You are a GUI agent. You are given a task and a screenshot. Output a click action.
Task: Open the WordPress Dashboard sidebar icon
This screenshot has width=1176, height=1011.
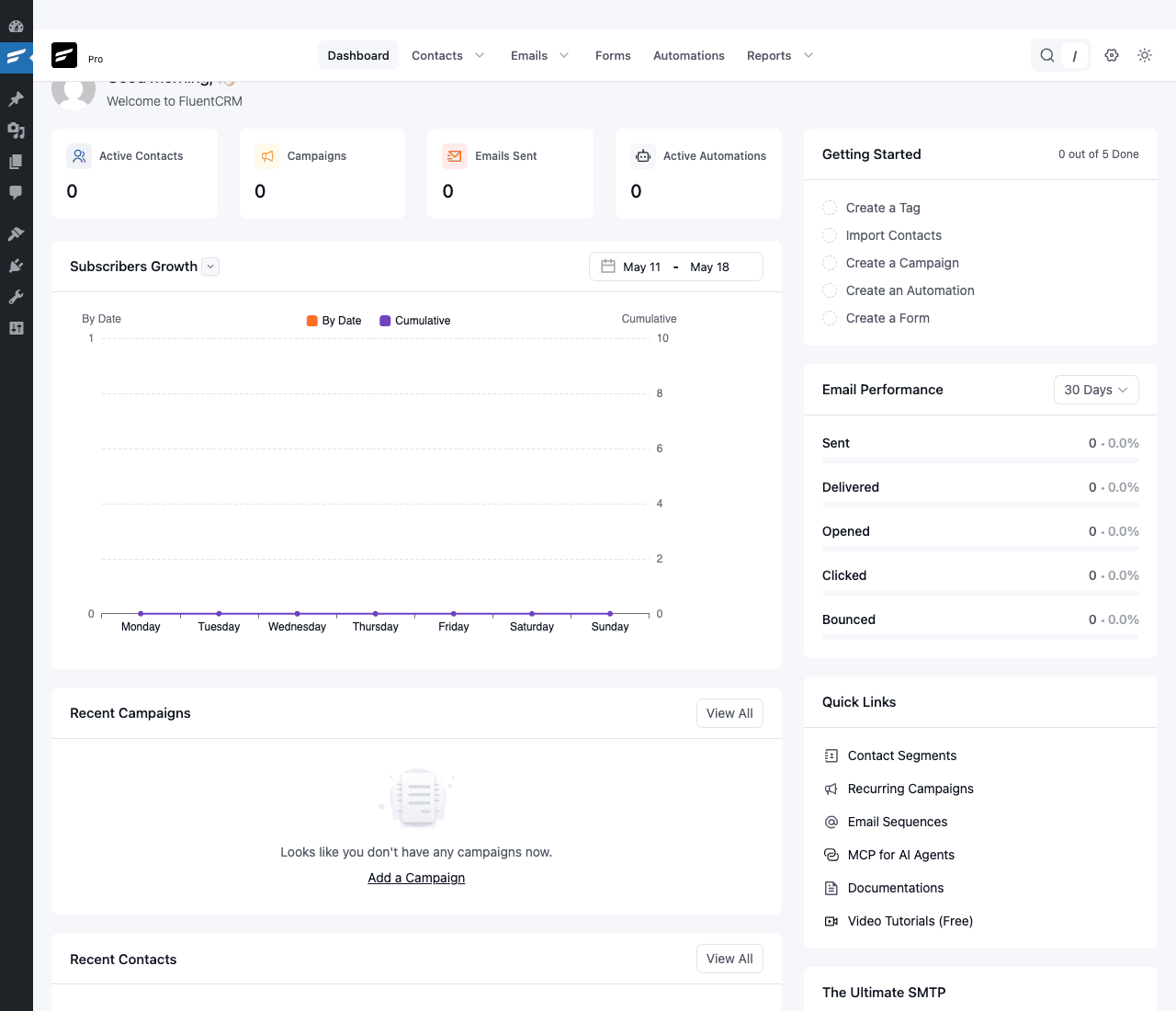coord(16,26)
